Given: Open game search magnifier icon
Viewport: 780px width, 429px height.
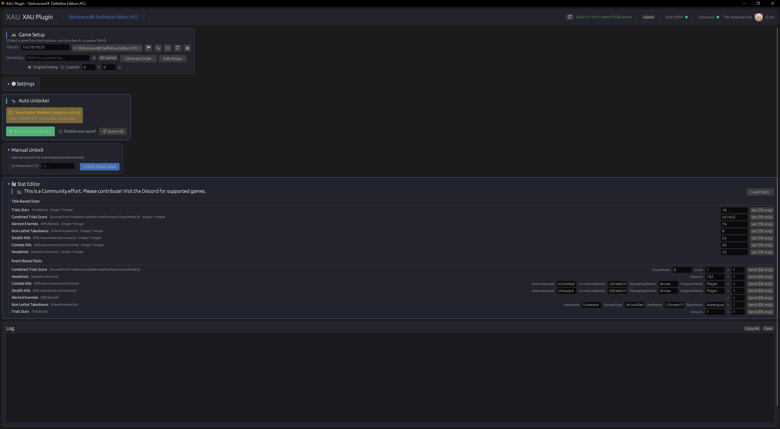Looking at the screenshot, I should (x=158, y=48).
